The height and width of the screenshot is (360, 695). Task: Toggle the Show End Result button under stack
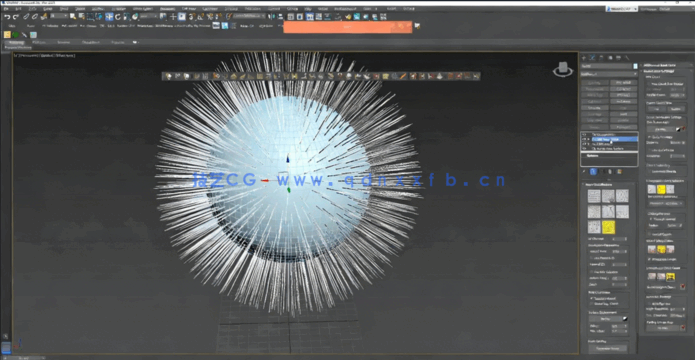[x=594, y=172]
